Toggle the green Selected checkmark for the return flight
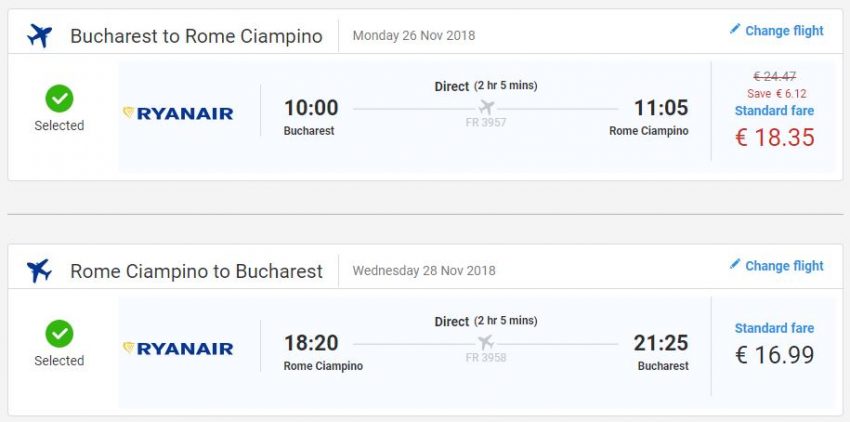 point(59,333)
